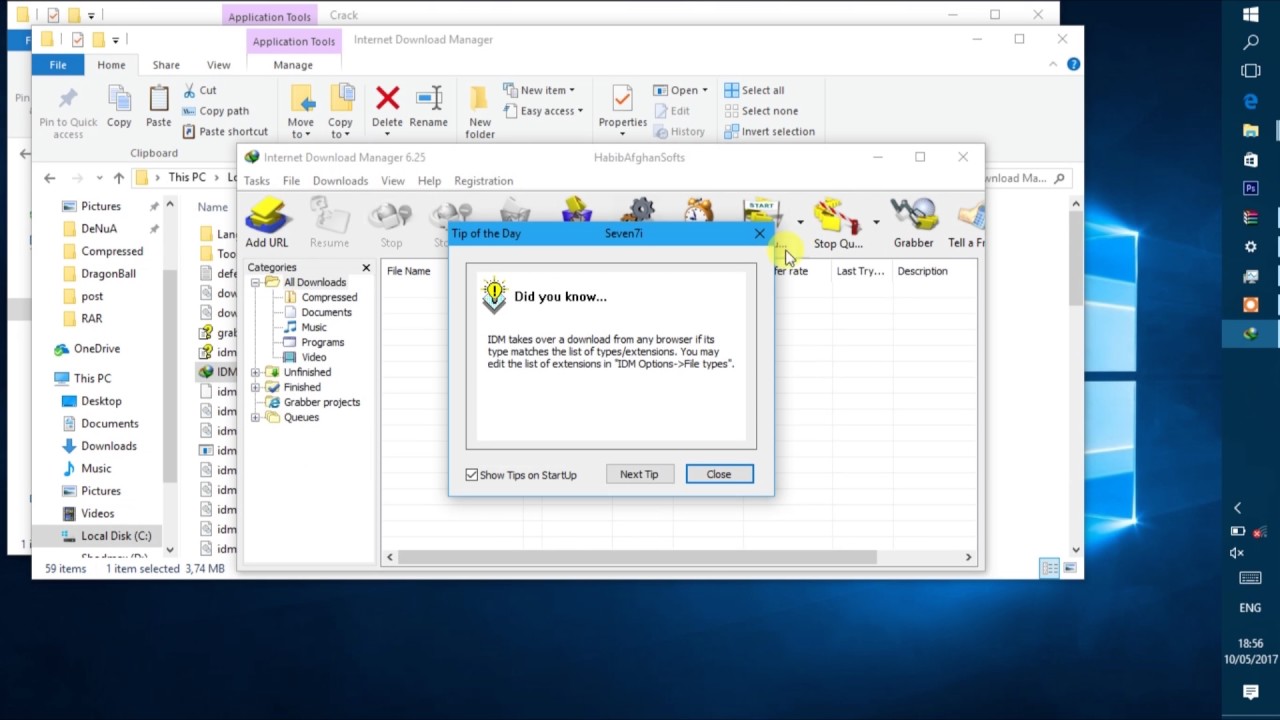Screen dimensions: 1280x720
Task: Click the scheduler clock icon in IDM toolbar
Action: [x=699, y=211]
